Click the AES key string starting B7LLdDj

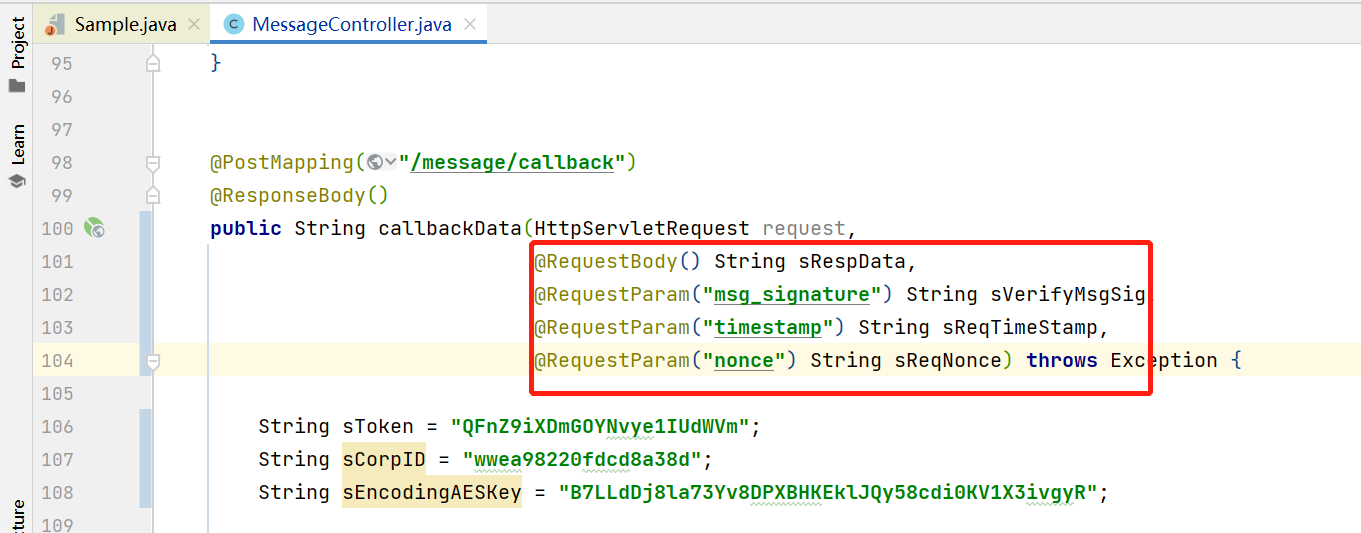click(828, 492)
